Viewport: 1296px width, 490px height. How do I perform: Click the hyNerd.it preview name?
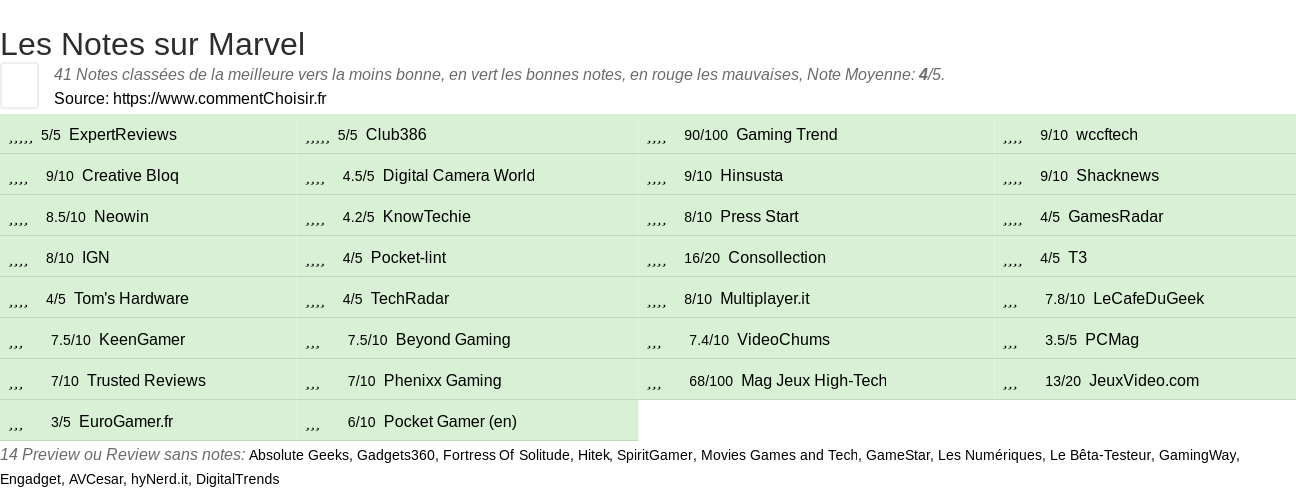coord(159,479)
